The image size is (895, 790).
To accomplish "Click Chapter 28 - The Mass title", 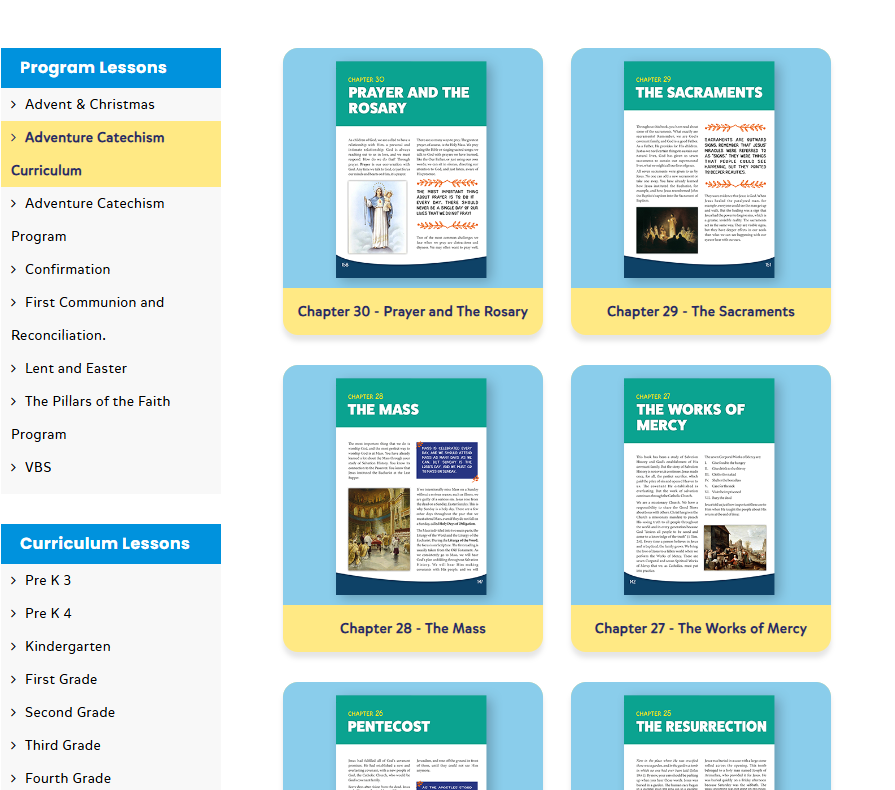I will pyautogui.click(x=412, y=628).
